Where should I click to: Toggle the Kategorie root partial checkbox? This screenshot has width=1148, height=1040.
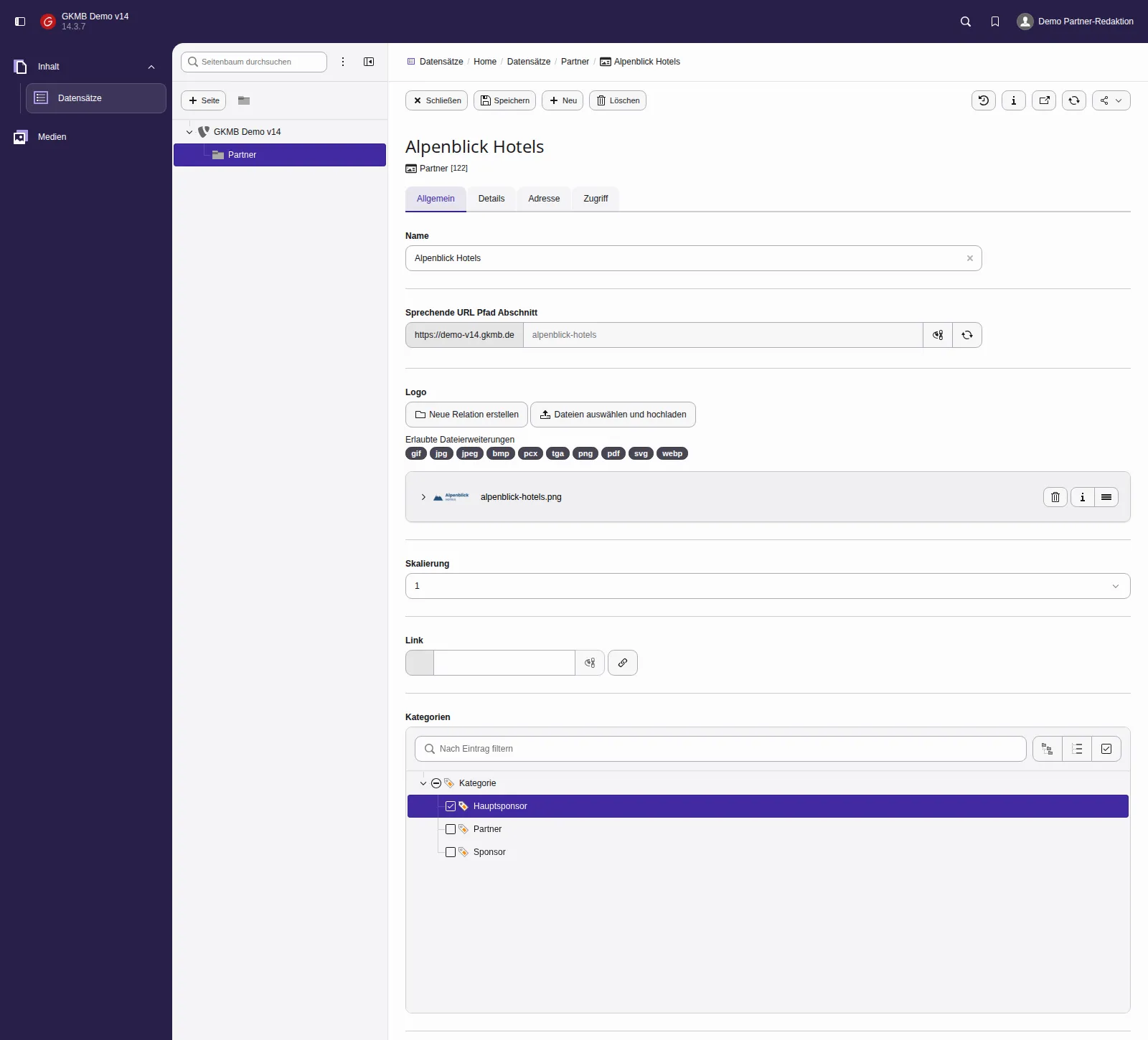pos(436,783)
